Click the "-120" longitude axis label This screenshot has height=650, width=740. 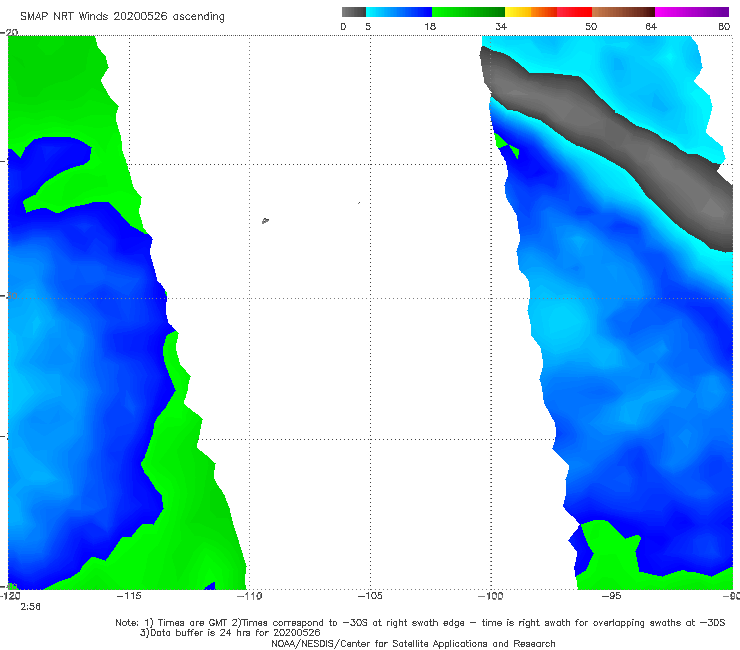[x=10, y=596]
